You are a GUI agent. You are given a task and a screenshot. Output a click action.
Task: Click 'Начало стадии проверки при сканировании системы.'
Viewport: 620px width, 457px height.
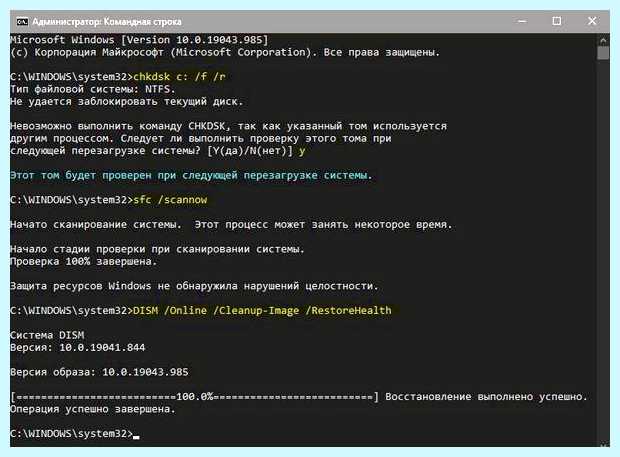coord(157,249)
